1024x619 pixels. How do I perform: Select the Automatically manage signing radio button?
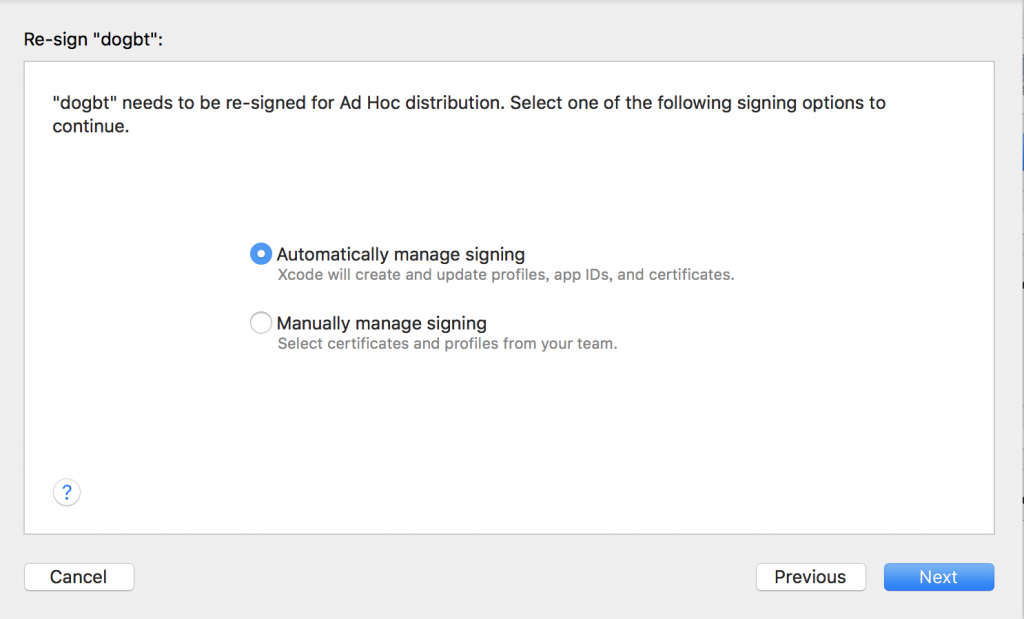pos(260,254)
